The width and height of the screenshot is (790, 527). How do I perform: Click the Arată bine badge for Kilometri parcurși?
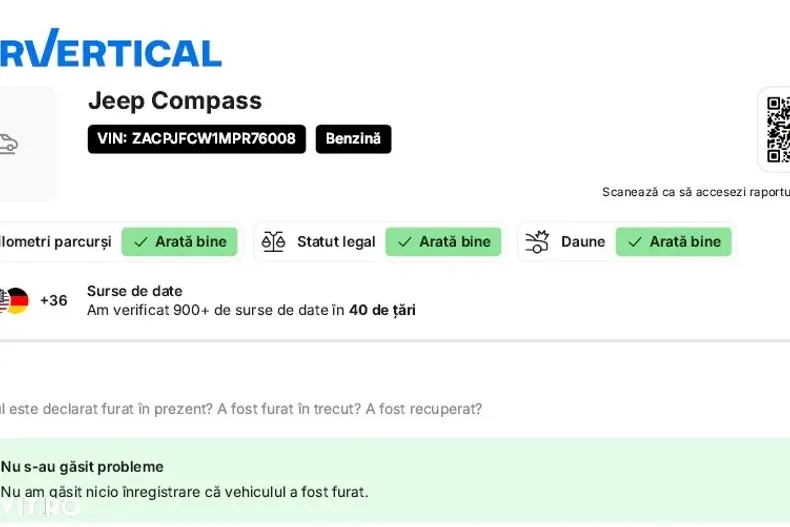[x=180, y=242]
